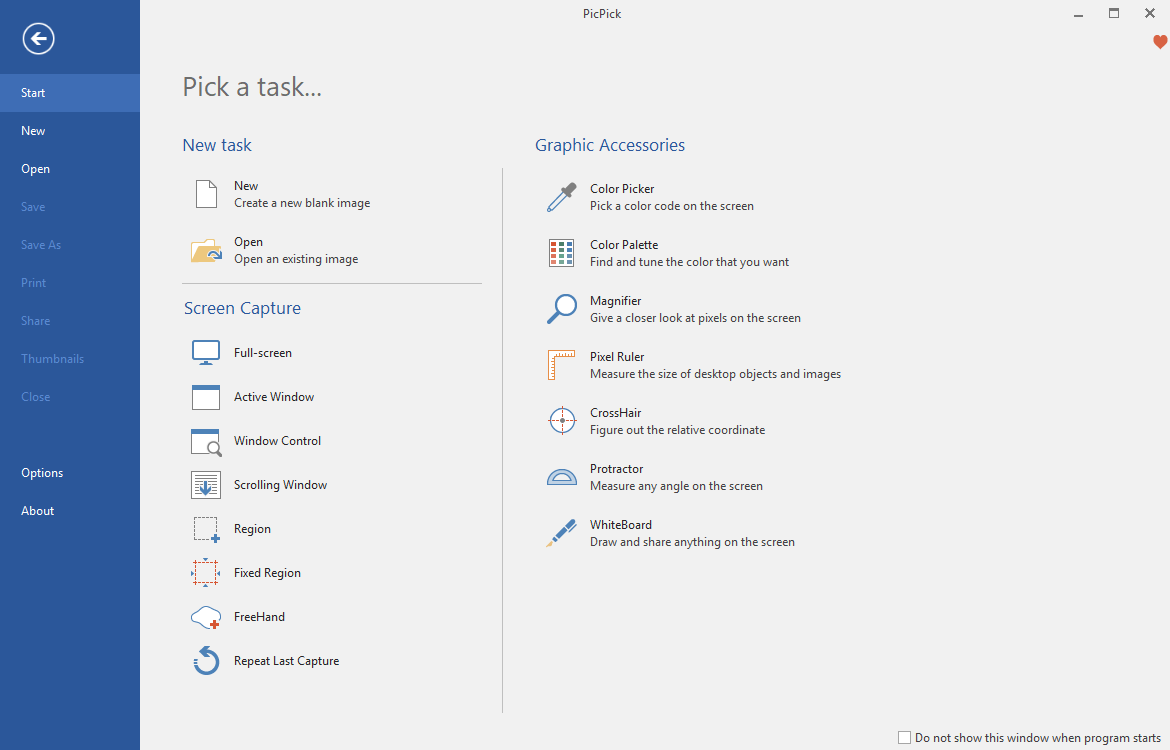The width and height of the screenshot is (1170, 750).
Task: Click Close in the sidebar
Action: coord(70,397)
